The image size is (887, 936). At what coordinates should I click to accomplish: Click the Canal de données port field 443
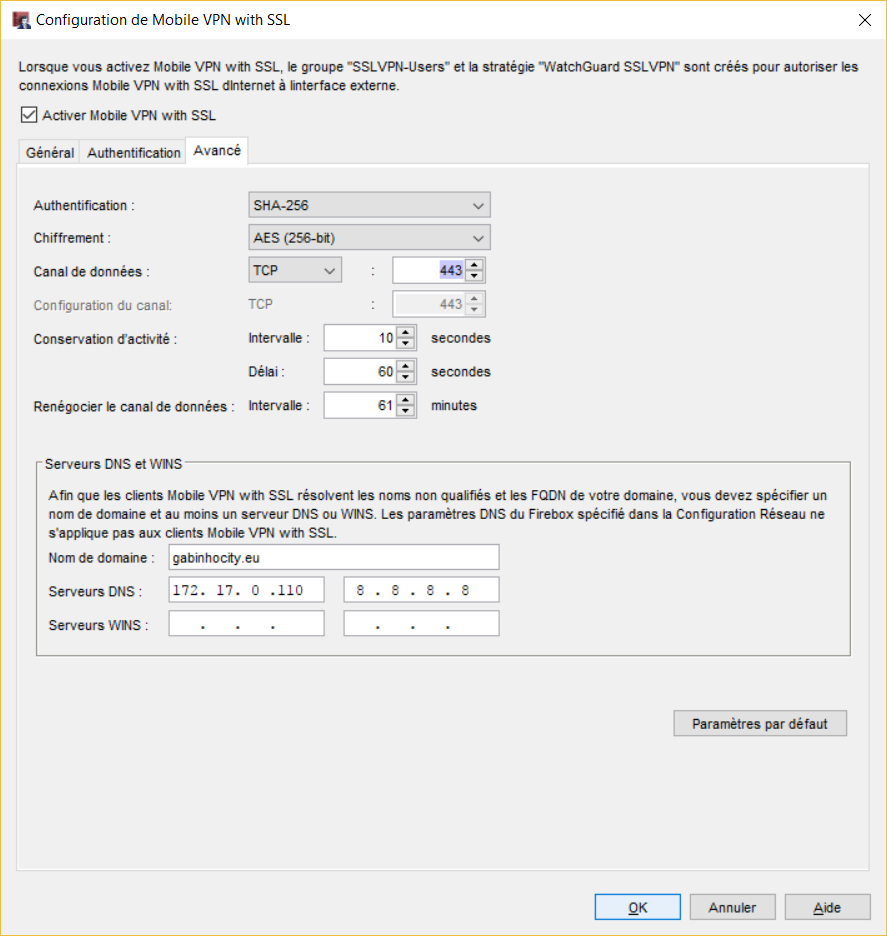coord(429,270)
